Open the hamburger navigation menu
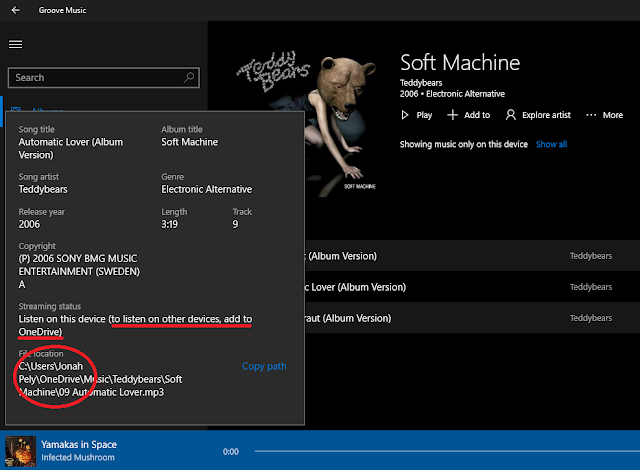This screenshot has width=640, height=470. pos(16,44)
